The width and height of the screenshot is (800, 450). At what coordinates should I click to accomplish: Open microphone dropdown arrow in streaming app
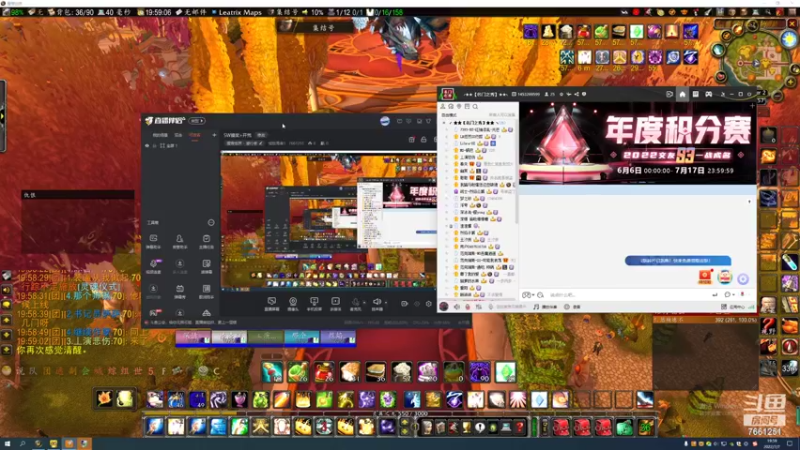click(x=364, y=302)
